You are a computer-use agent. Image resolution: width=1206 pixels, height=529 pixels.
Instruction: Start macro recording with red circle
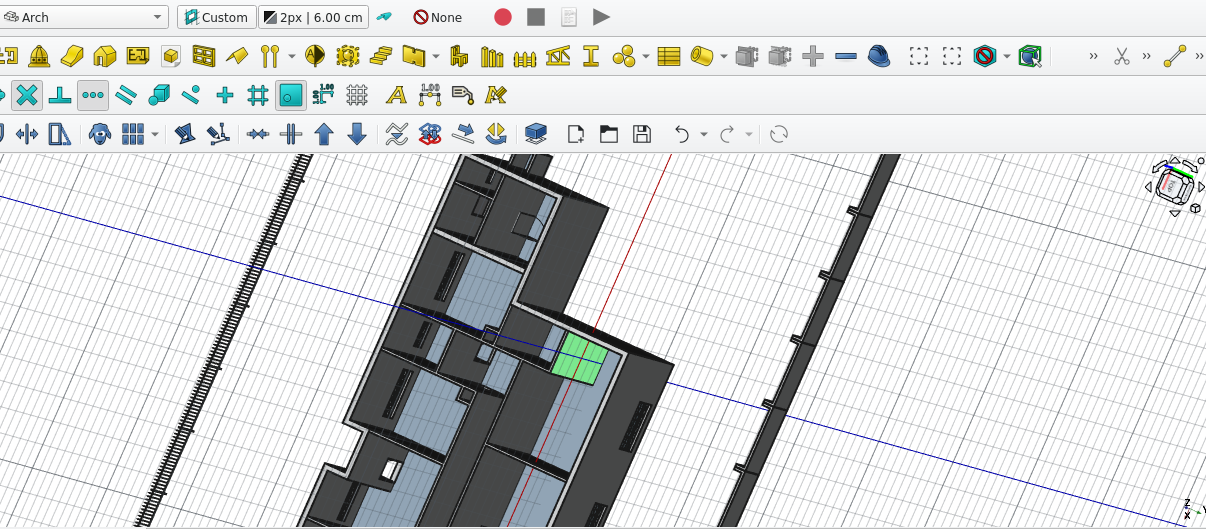(x=503, y=17)
